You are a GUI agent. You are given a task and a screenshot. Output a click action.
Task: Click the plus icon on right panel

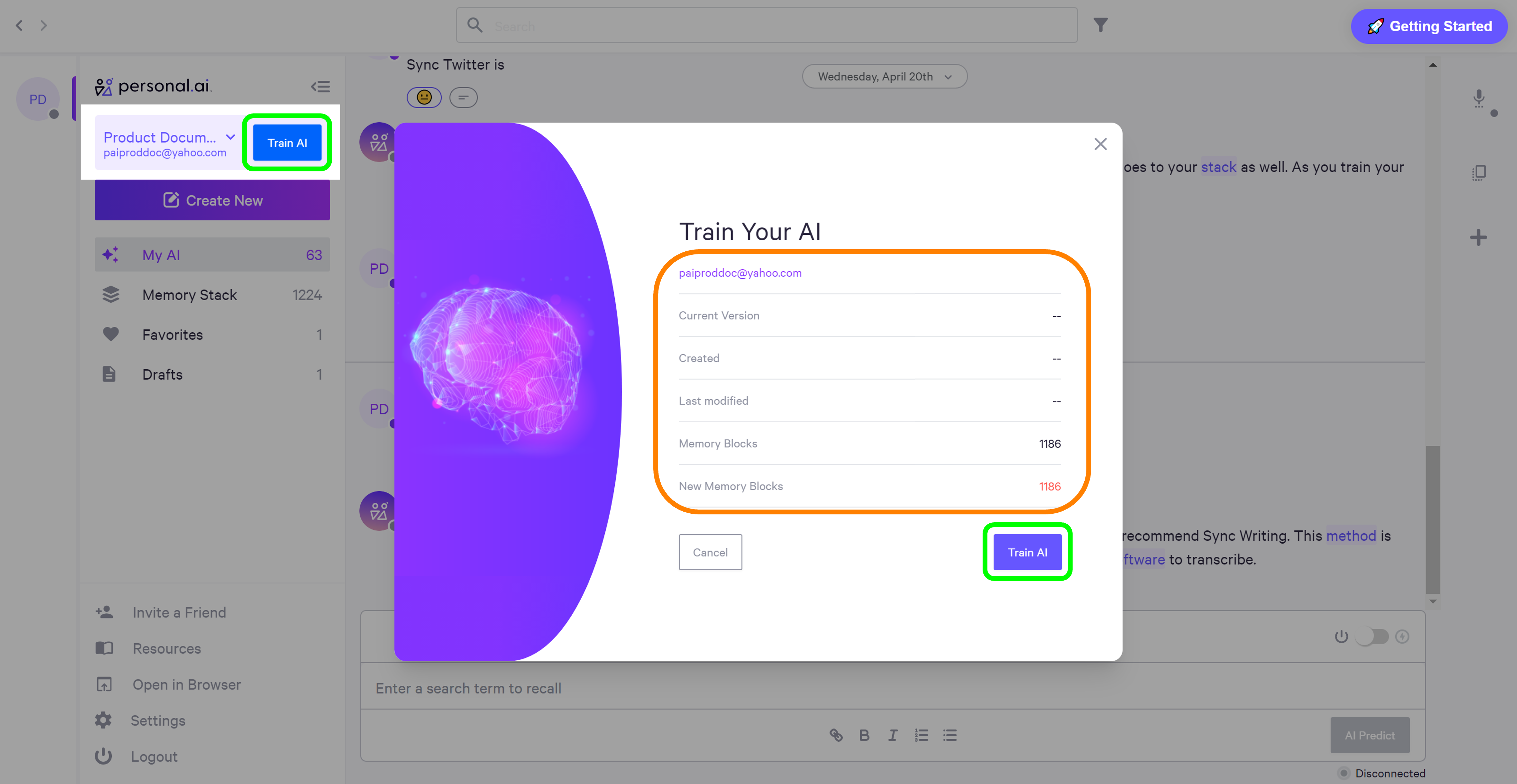tap(1478, 238)
